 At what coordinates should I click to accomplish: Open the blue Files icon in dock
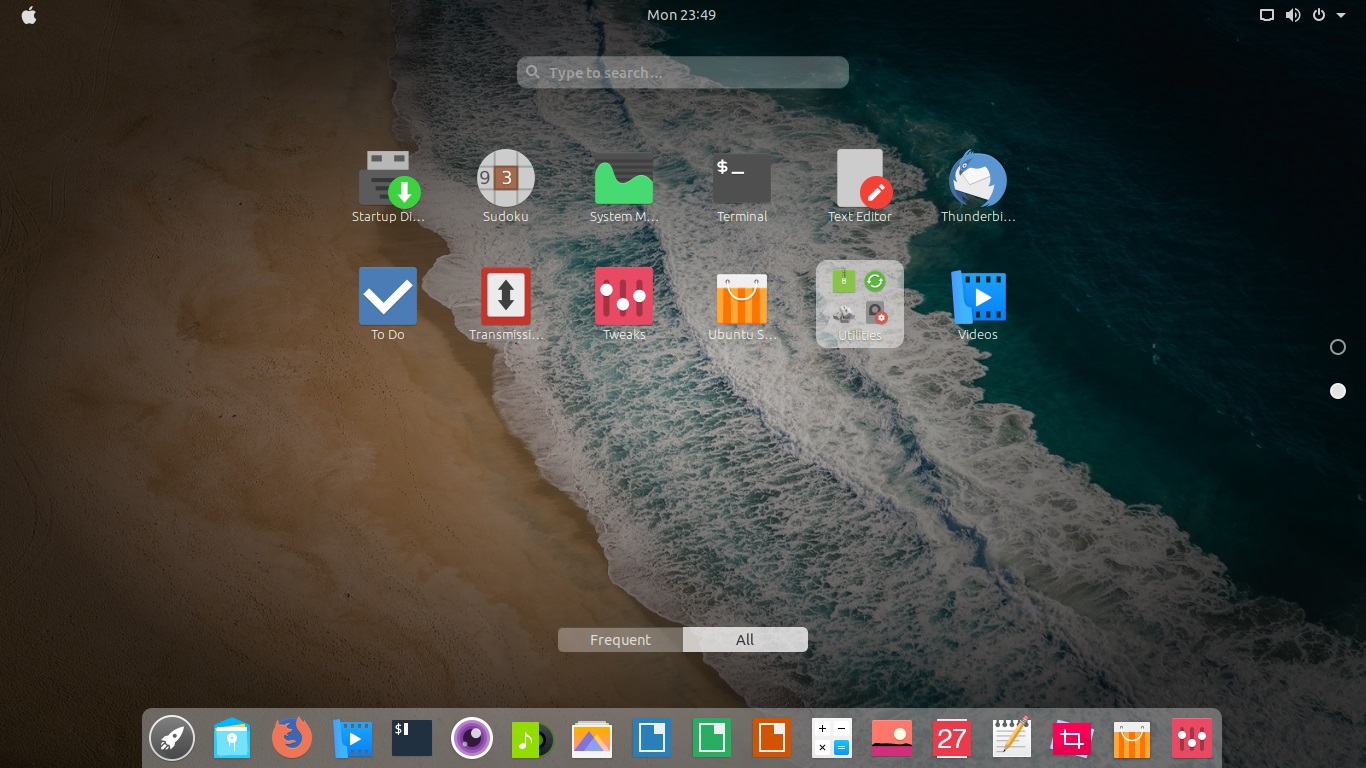tap(232, 739)
